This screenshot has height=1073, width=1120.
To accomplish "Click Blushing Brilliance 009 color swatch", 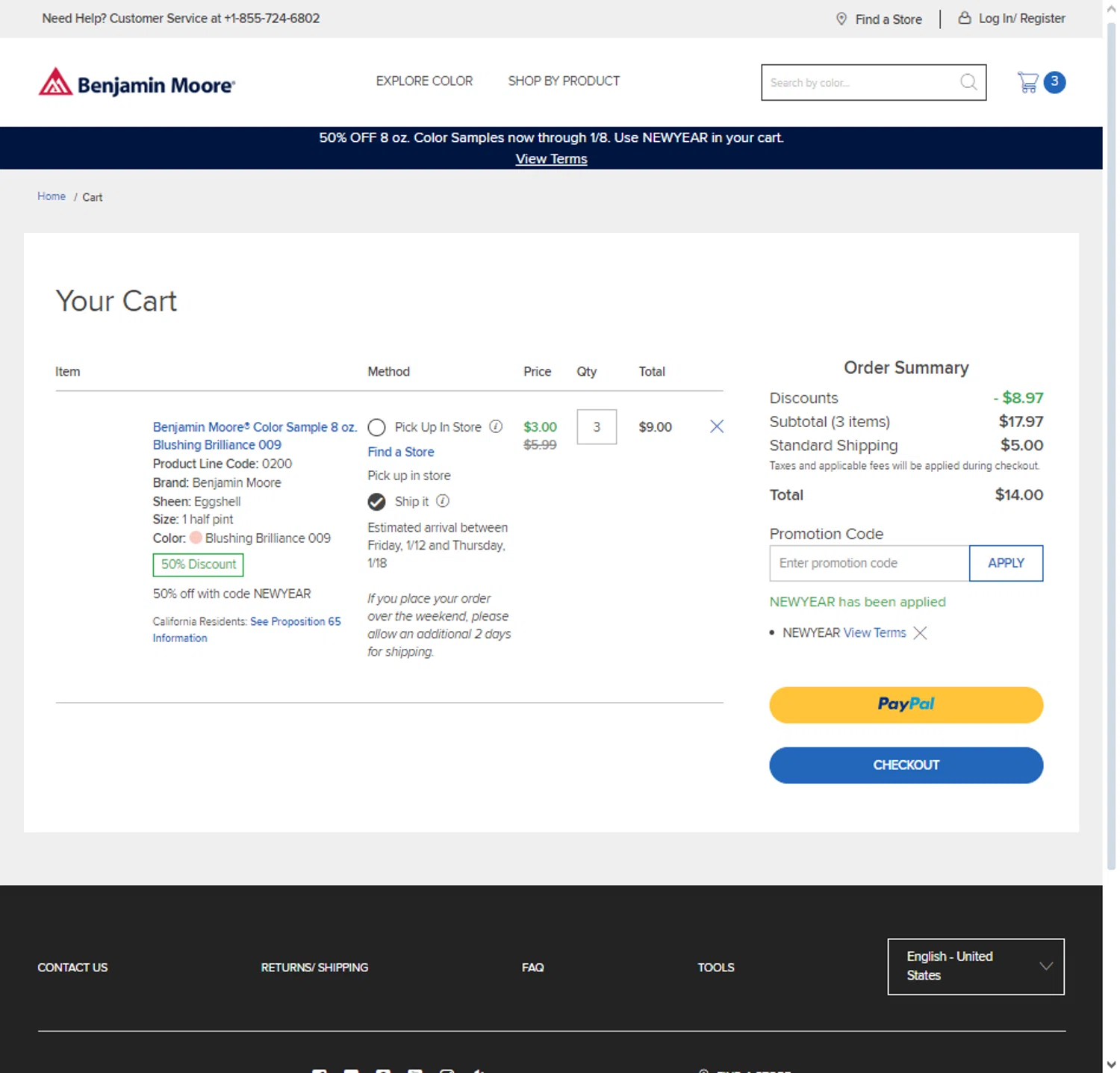I will coord(196,538).
